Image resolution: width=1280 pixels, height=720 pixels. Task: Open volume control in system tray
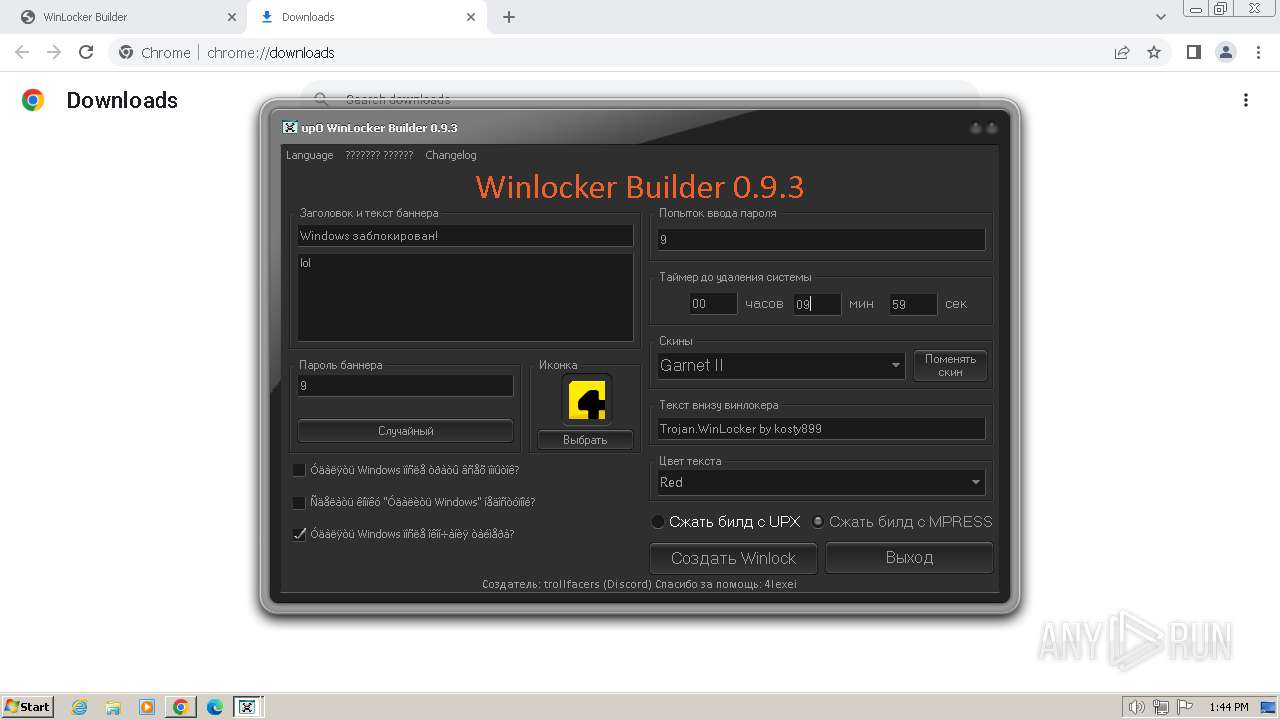(1136, 707)
